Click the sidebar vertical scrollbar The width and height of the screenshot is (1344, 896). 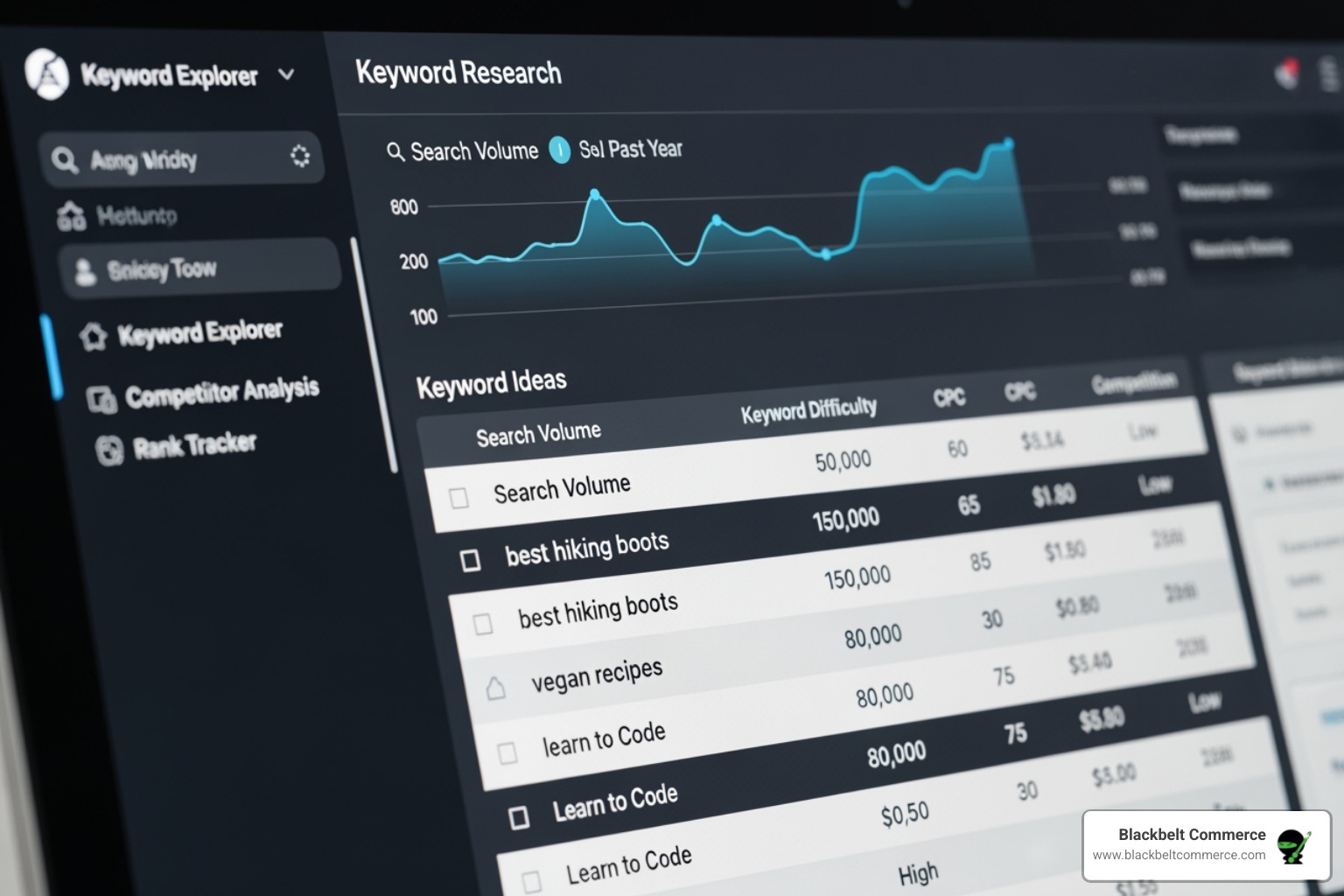click(374, 354)
